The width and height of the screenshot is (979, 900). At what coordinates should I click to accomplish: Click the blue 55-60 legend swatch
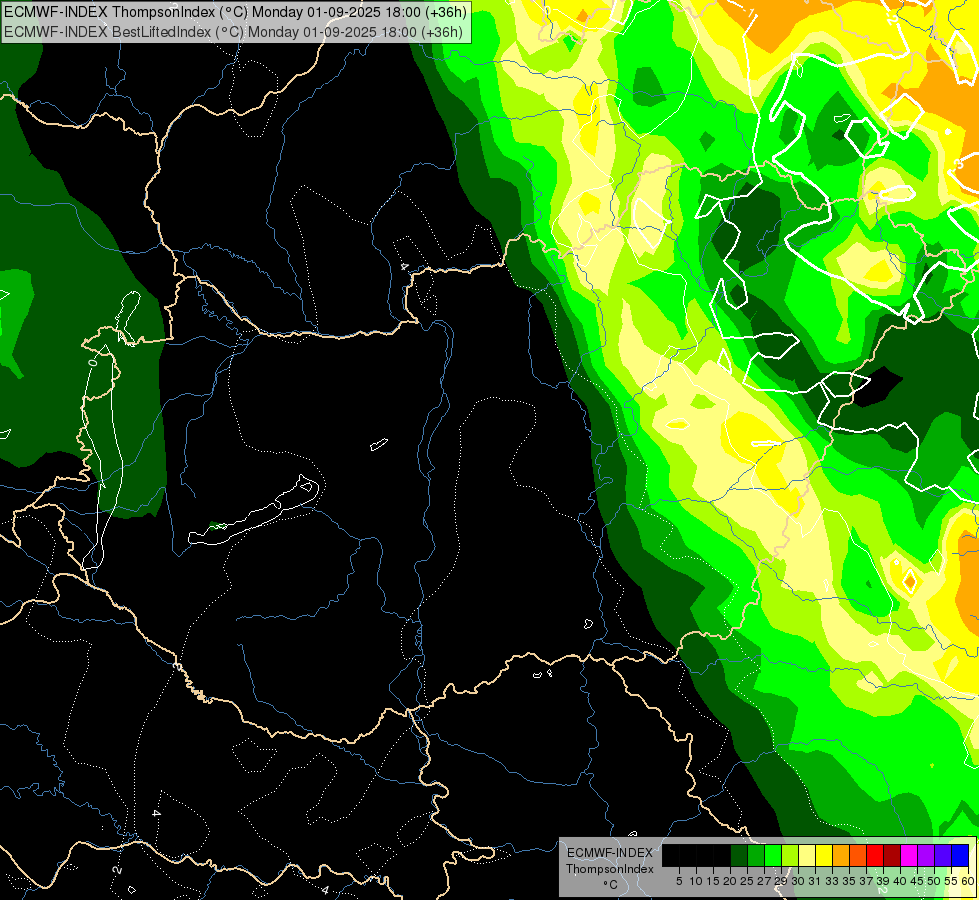click(960, 856)
